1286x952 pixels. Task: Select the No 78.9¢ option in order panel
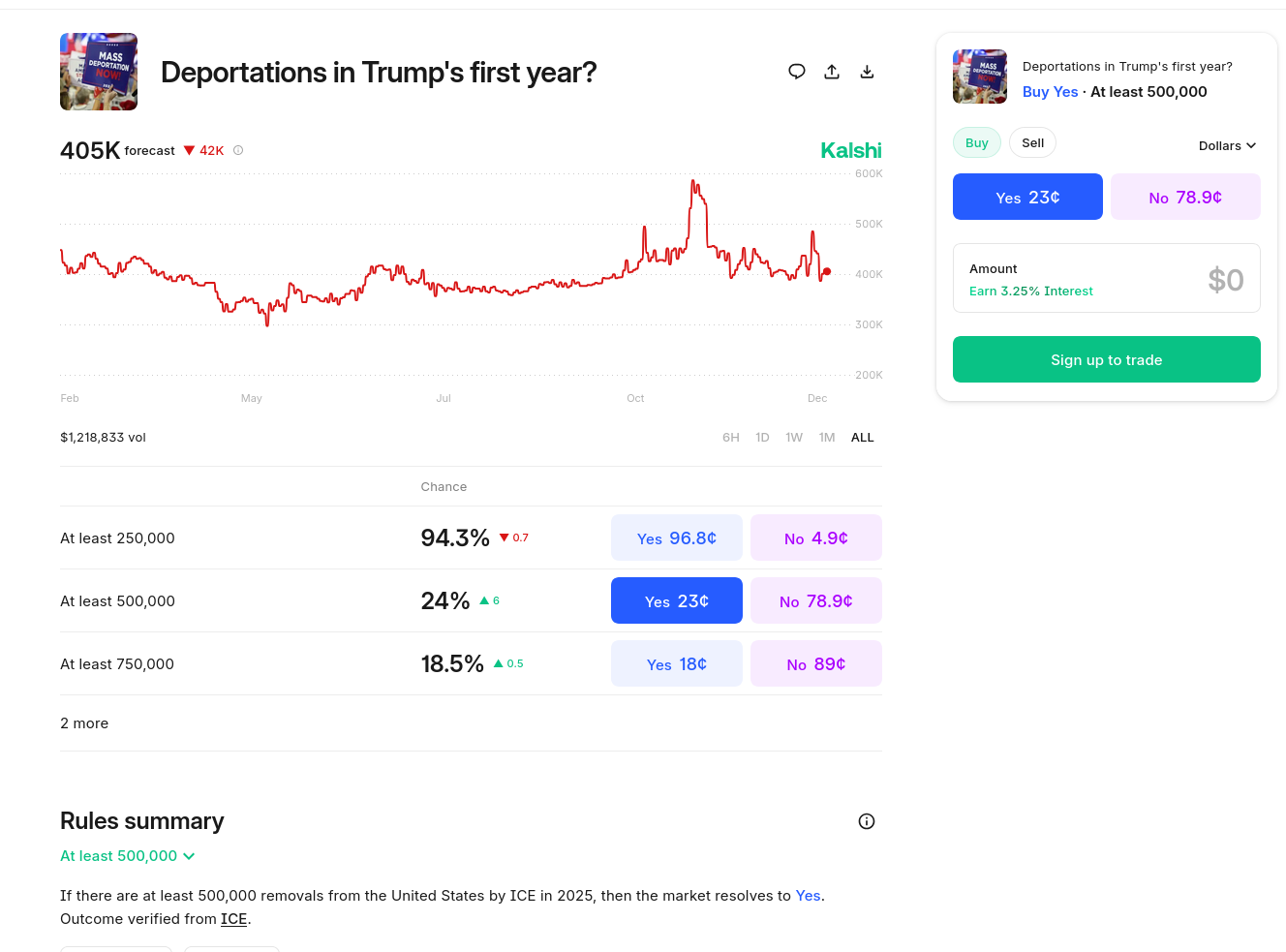click(x=1185, y=198)
